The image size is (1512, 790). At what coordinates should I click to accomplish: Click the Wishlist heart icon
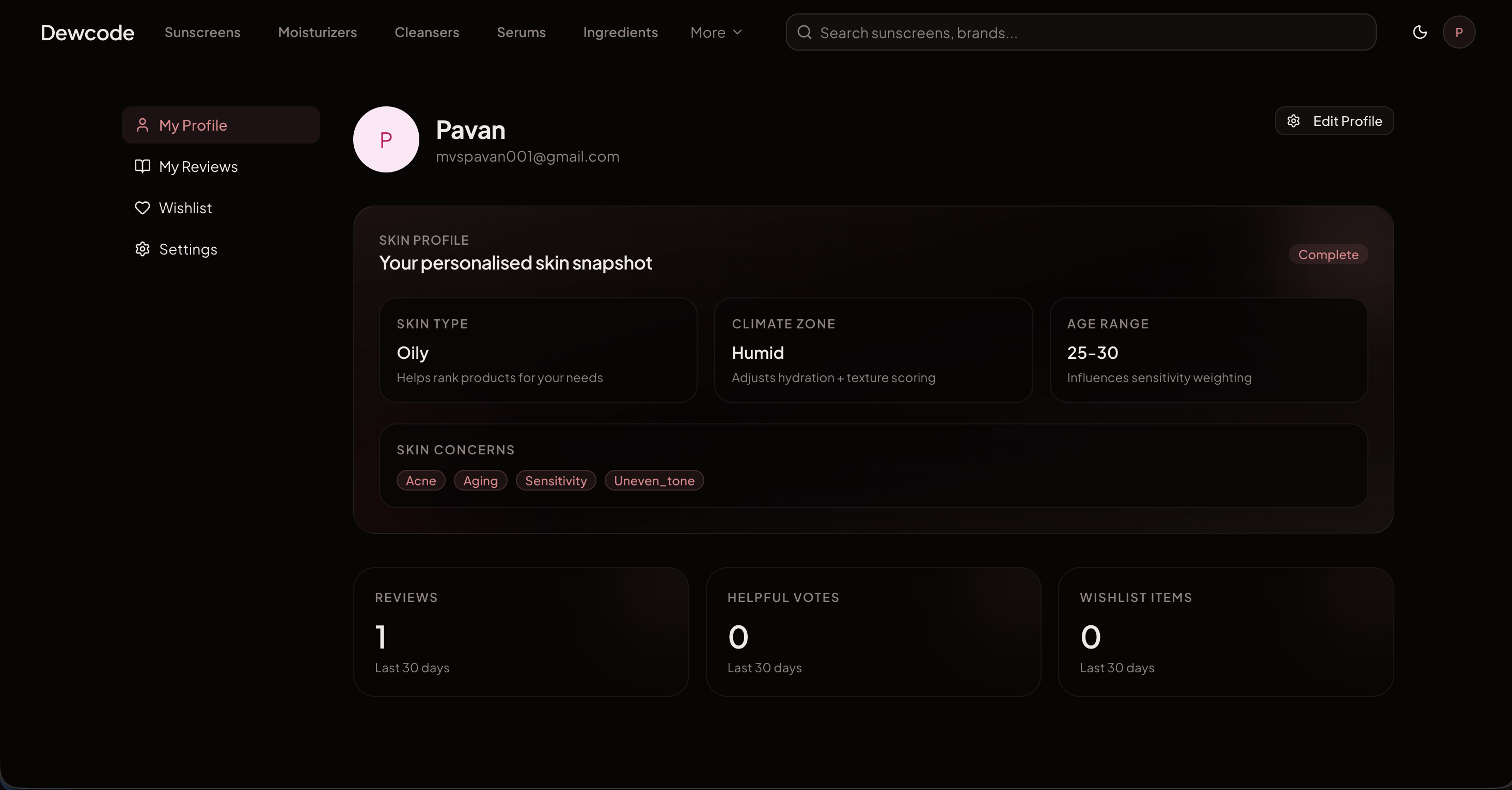click(142, 208)
